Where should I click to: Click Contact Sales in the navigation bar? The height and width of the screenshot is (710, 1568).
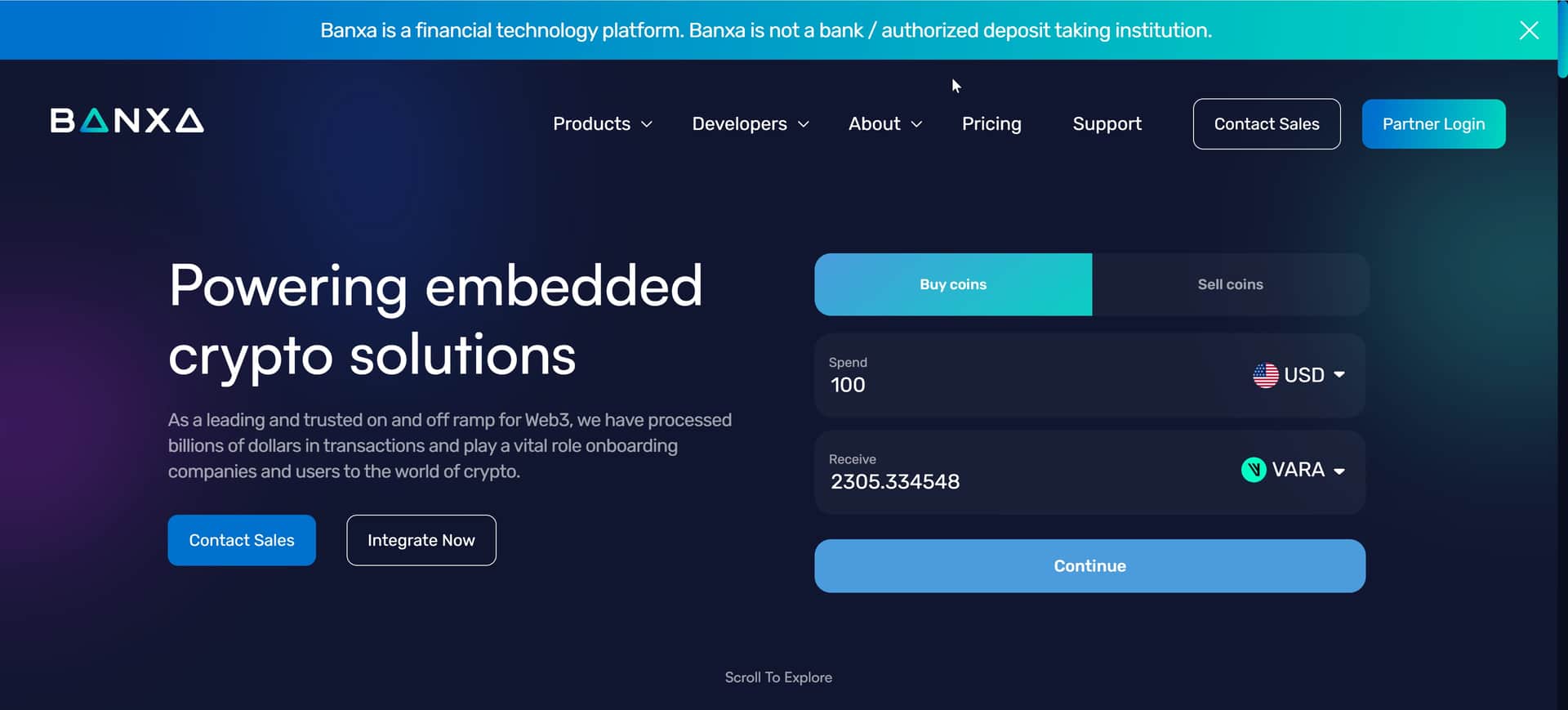1266,124
